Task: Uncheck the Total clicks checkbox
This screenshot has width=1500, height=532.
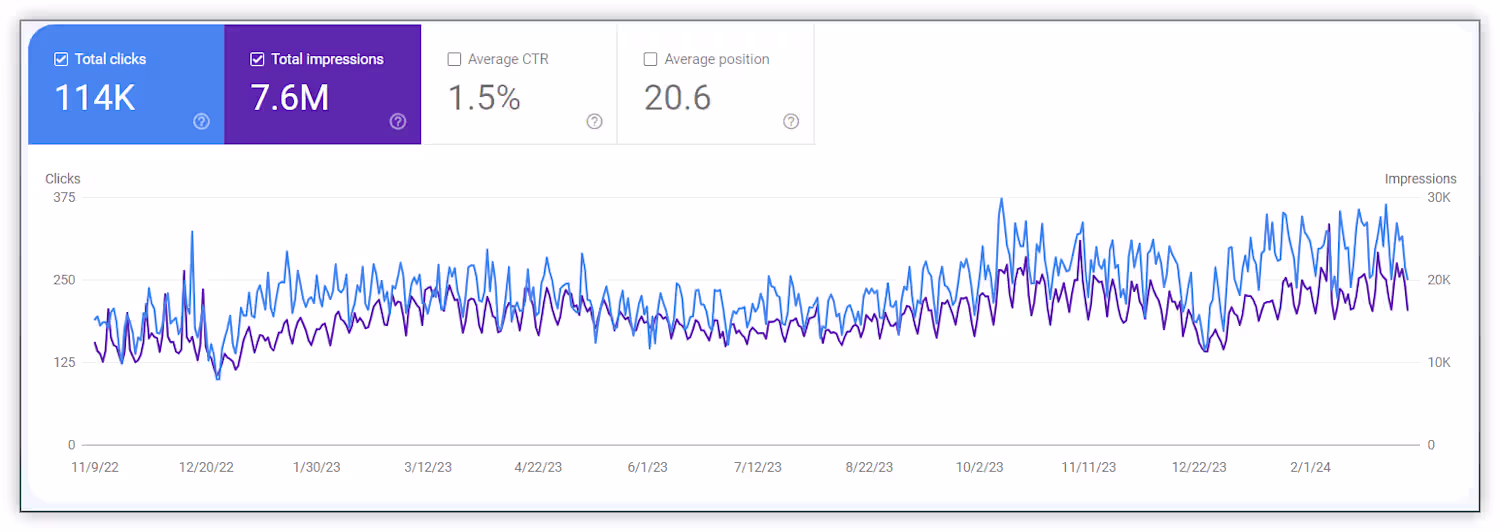Action: point(61,59)
